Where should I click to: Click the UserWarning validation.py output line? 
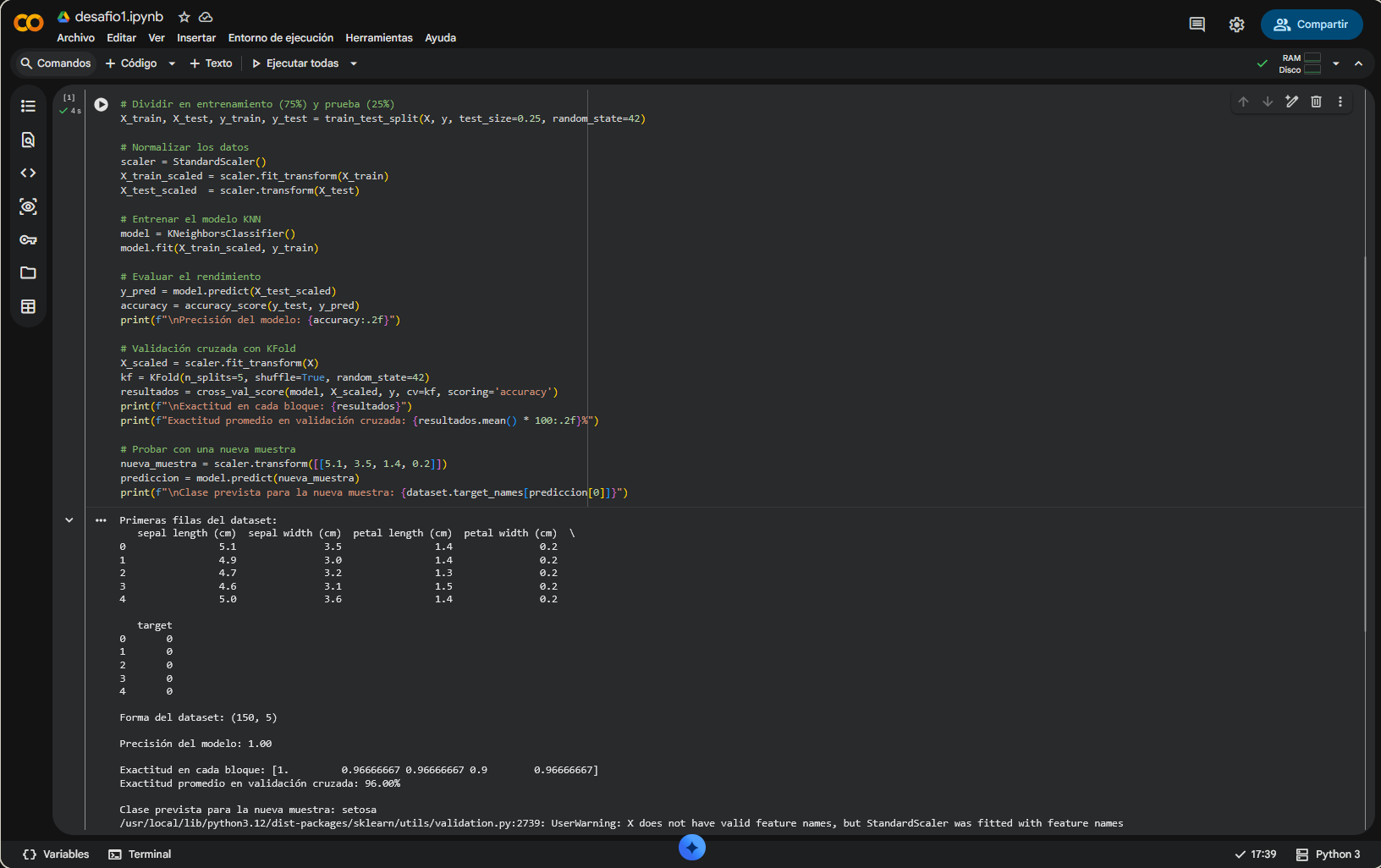[x=621, y=823]
